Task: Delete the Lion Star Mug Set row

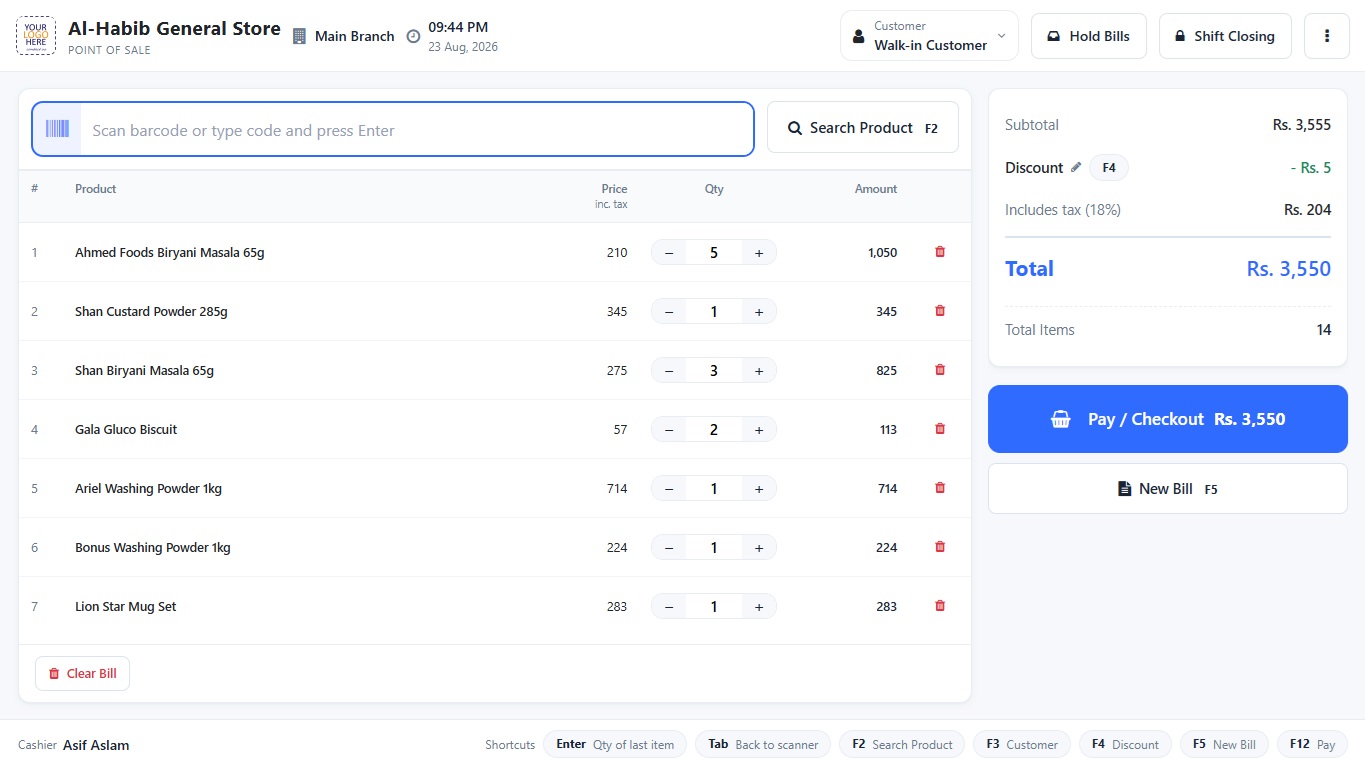Action: click(x=939, y=606)
